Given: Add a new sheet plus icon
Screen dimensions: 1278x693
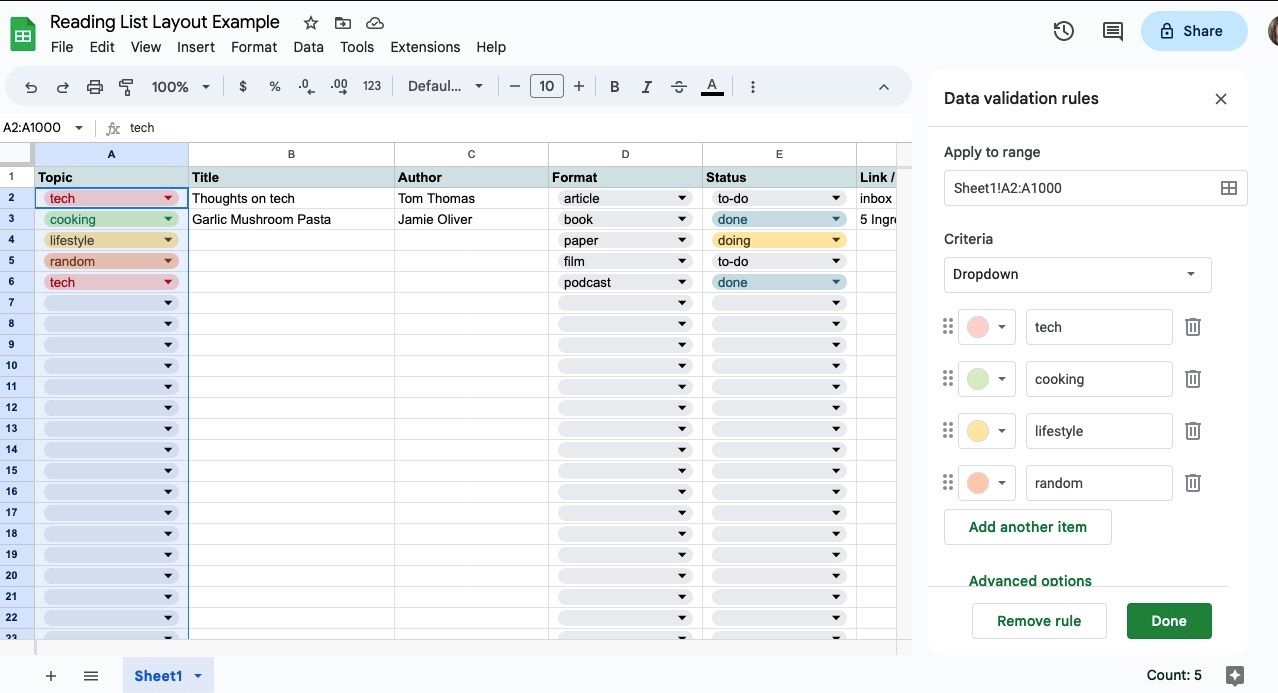Looking at the screenshot, I should click(x=51, y=676).
